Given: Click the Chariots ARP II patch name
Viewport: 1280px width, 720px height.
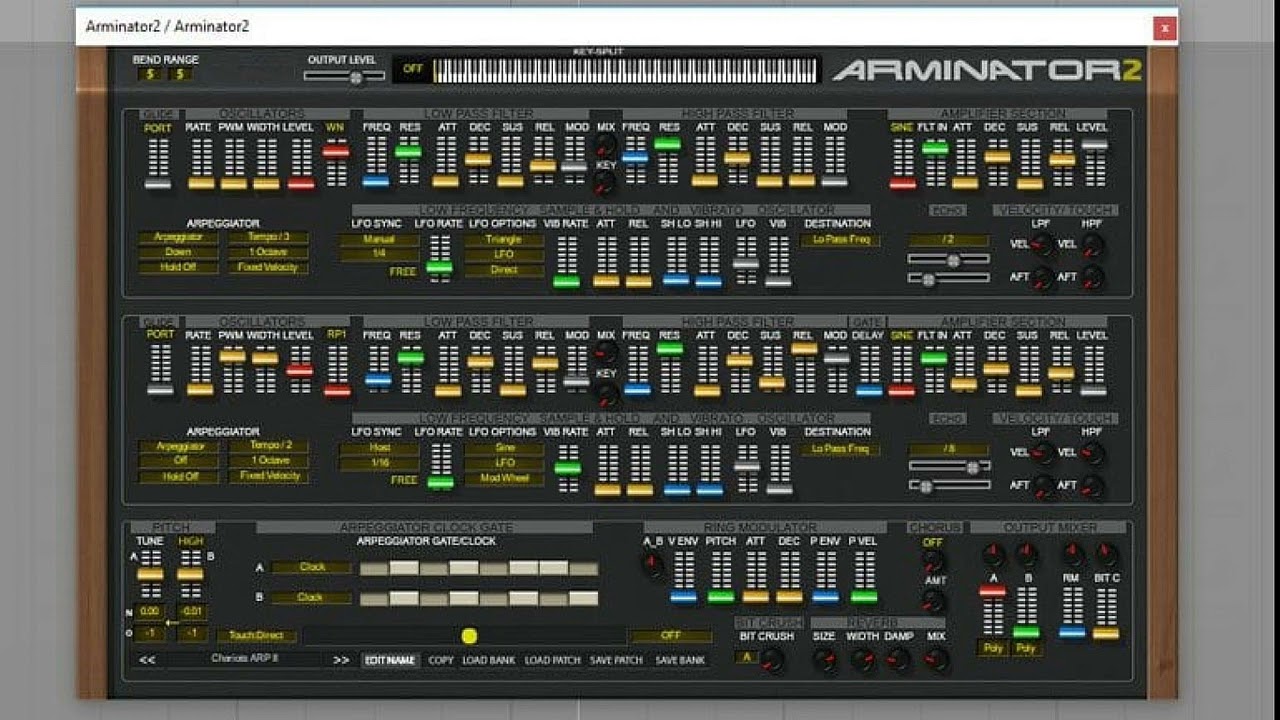Looking at the screenshot, I should [x=244, y=659].
